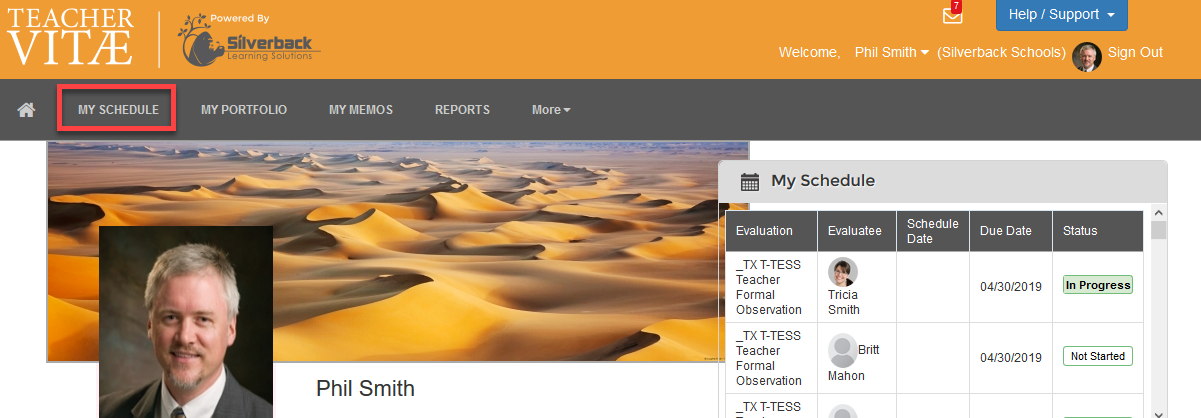Click the In Progress status badge

pos(1098,285)
